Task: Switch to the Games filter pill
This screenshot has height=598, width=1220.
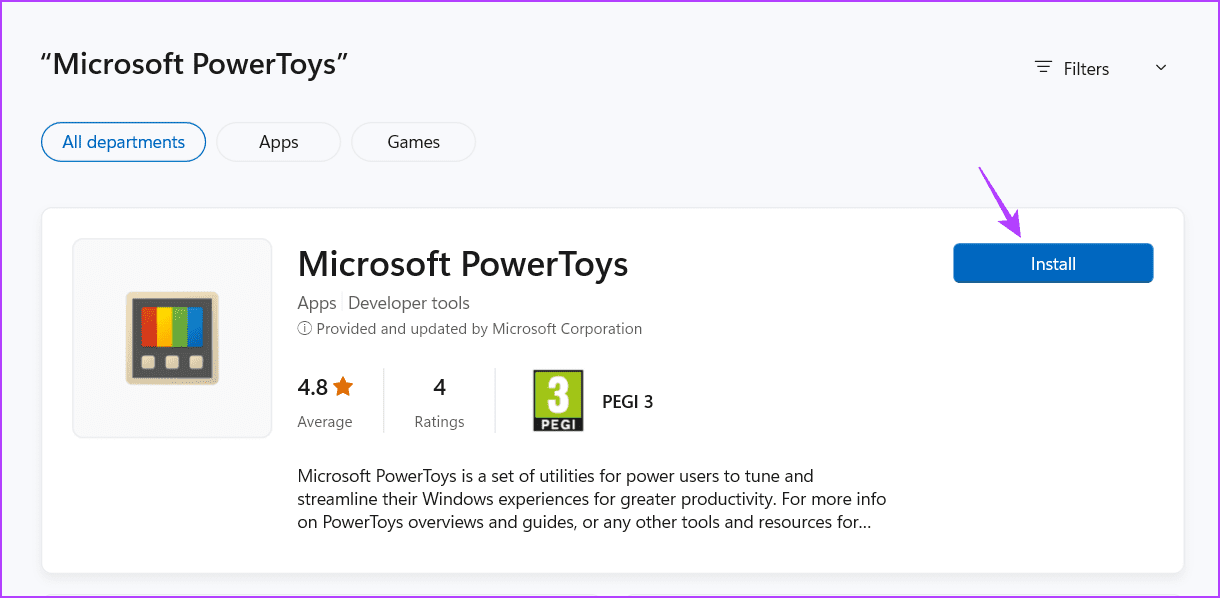Action: (414, 142)
